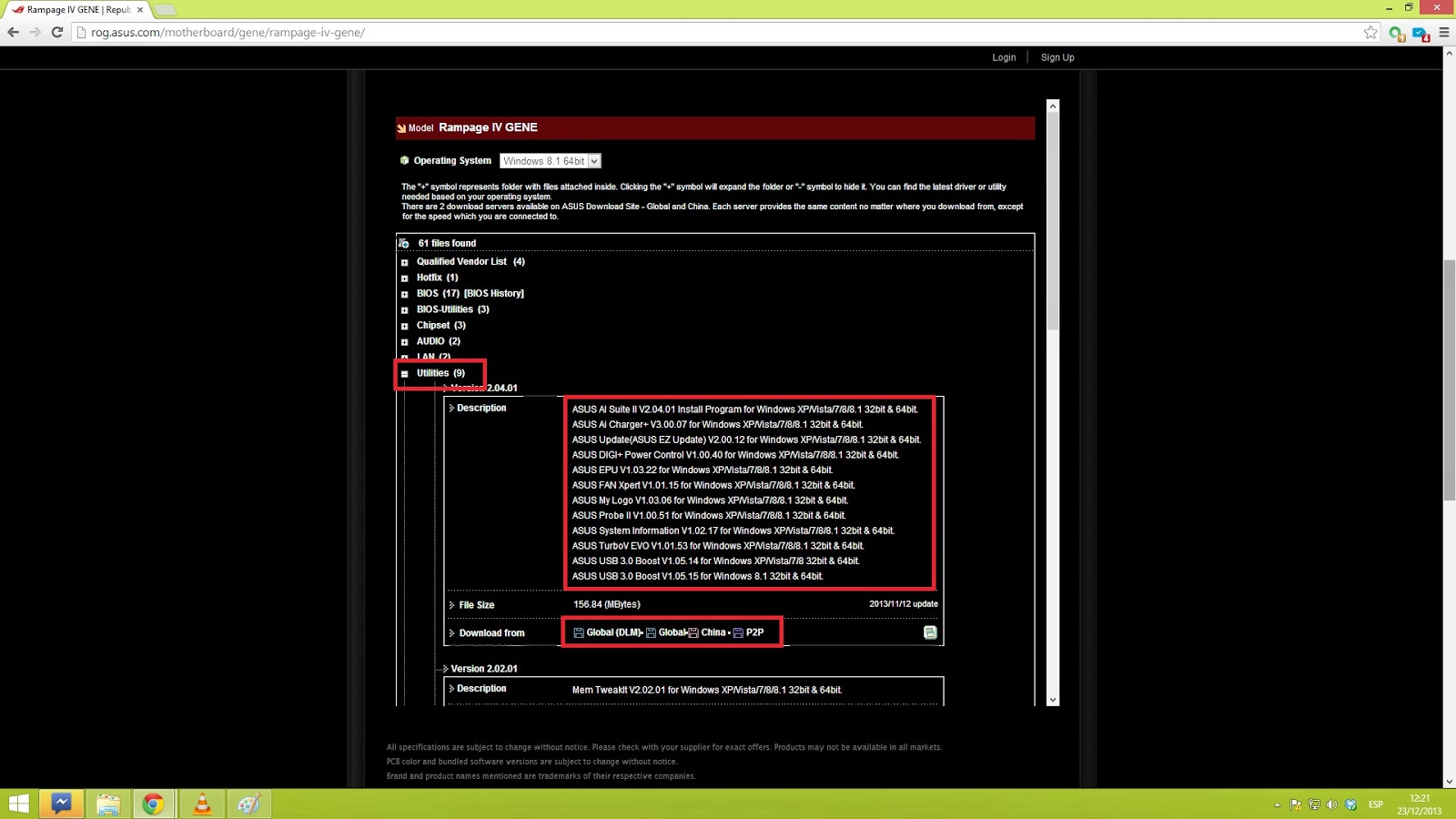Open the Action Center flag icon
Image resolution: width=1456 pixels, height=819 pixels.
click(x=1296, y=804)
